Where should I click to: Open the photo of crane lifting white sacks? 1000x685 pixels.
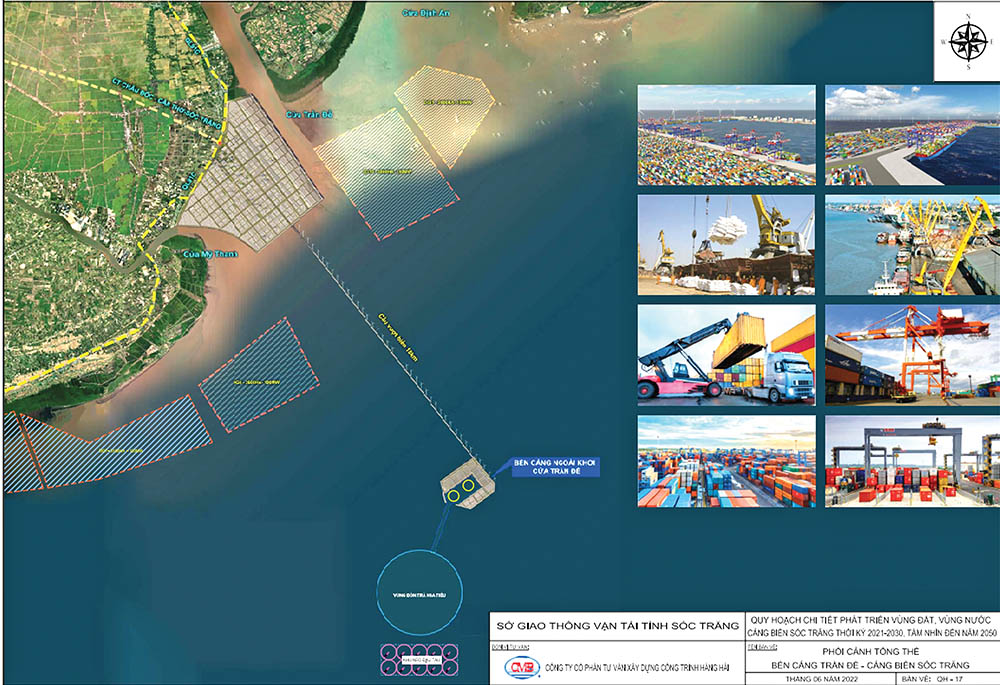726,245
